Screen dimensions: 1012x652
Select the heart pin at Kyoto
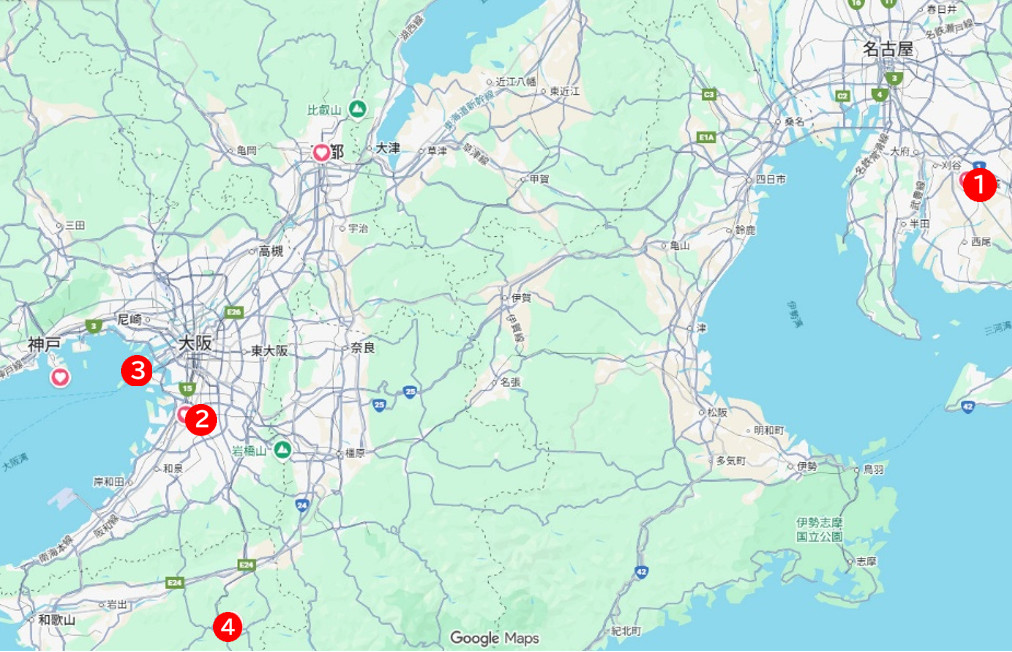tap(321, 153)
